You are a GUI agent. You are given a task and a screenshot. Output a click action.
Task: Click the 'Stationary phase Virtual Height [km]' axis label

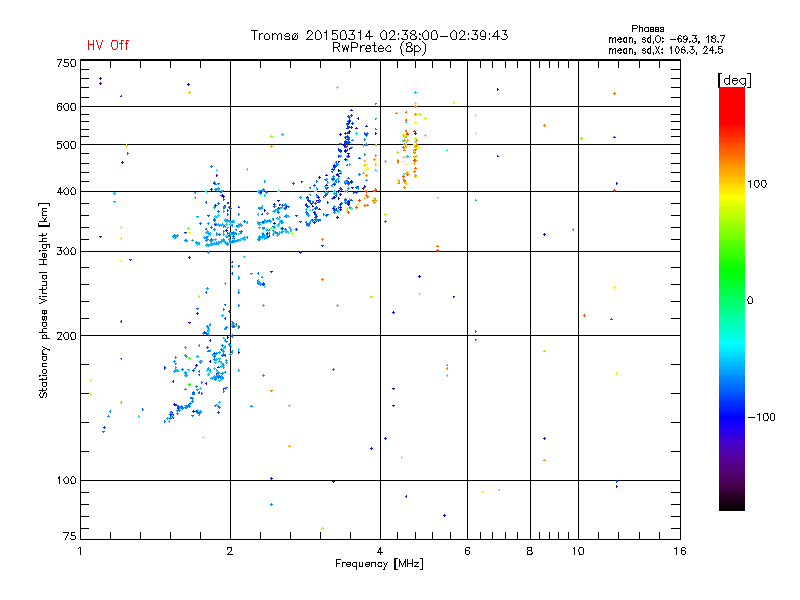point(43,300)
